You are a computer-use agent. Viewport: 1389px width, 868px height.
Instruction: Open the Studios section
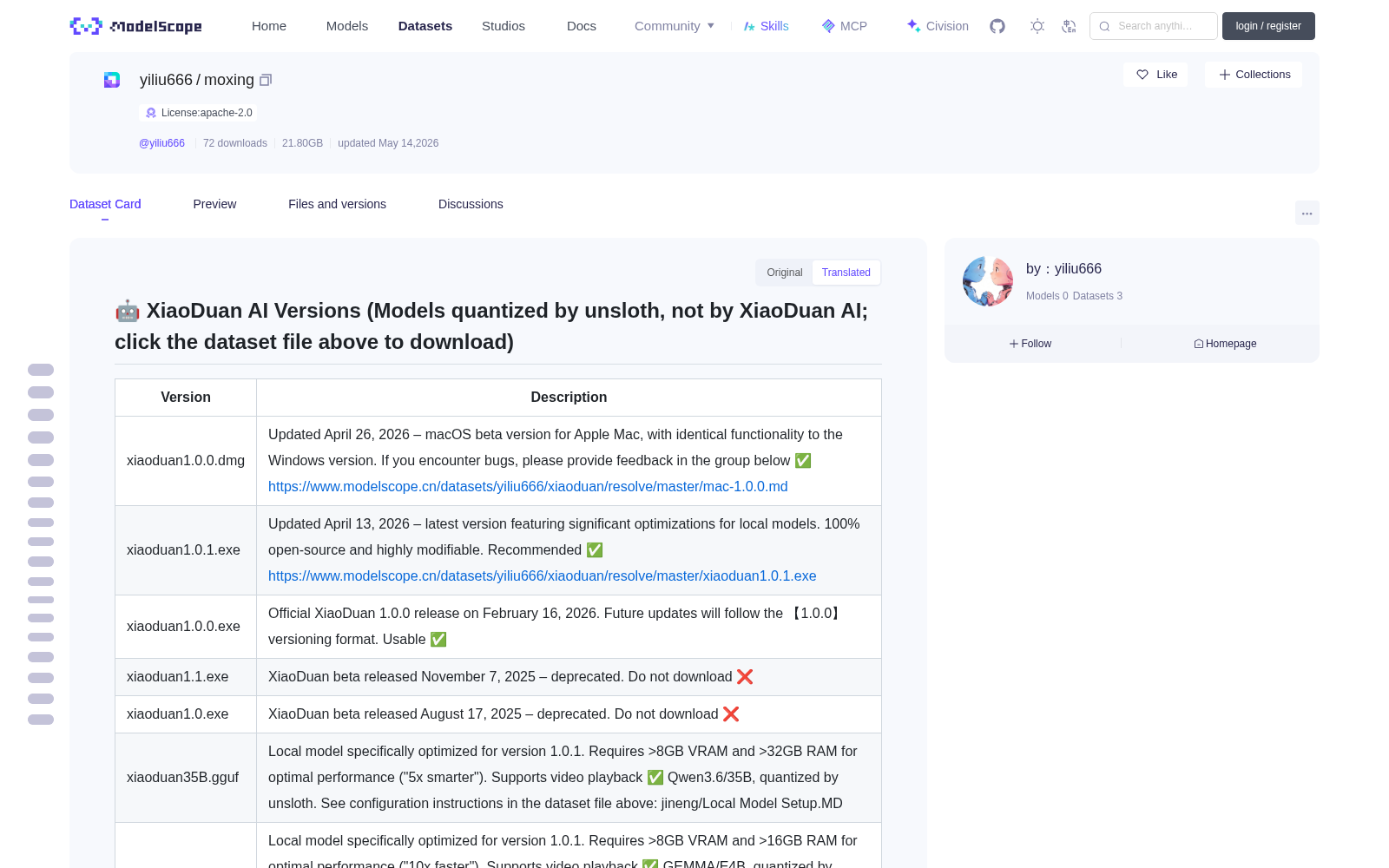point(504,26)
